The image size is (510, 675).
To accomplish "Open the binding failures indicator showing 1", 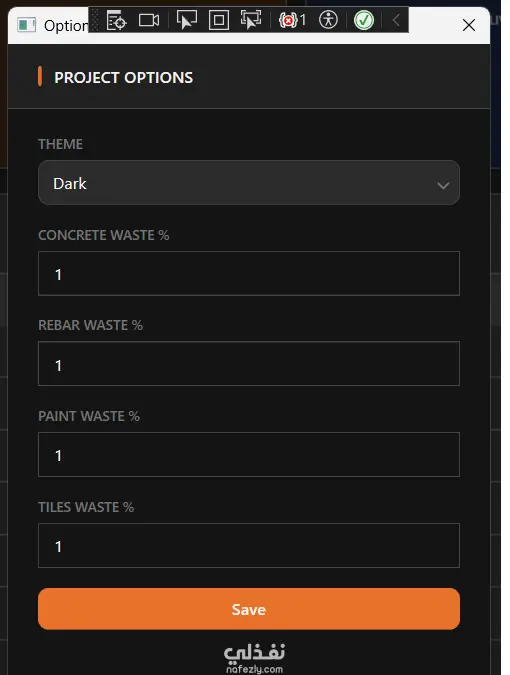I will [x=292, y=20].
